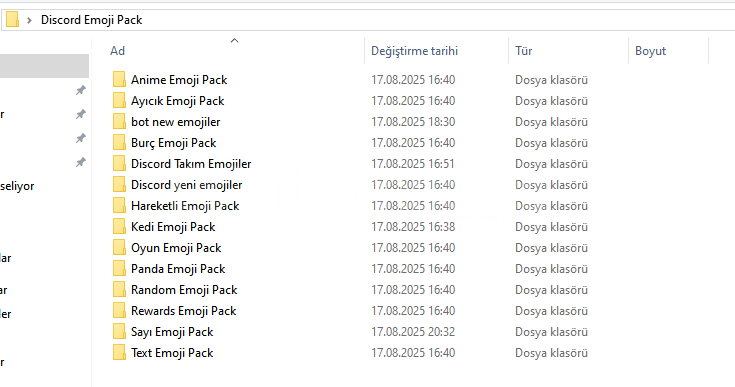735x387 pixels.
Task: Click the folder icon in address bar
Action: (x=13, y=20)
